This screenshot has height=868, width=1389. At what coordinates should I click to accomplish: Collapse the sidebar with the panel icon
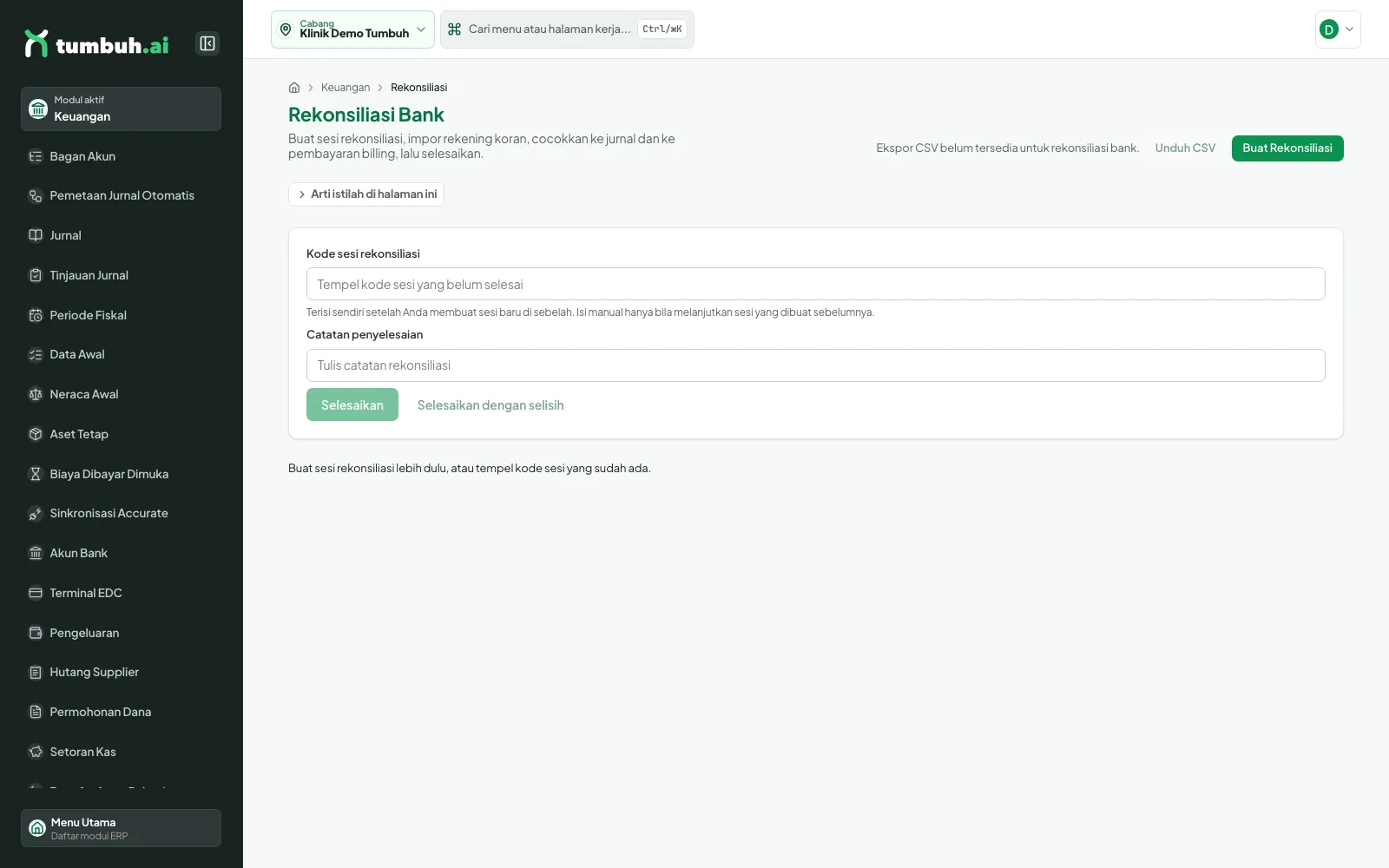(207, 43)
